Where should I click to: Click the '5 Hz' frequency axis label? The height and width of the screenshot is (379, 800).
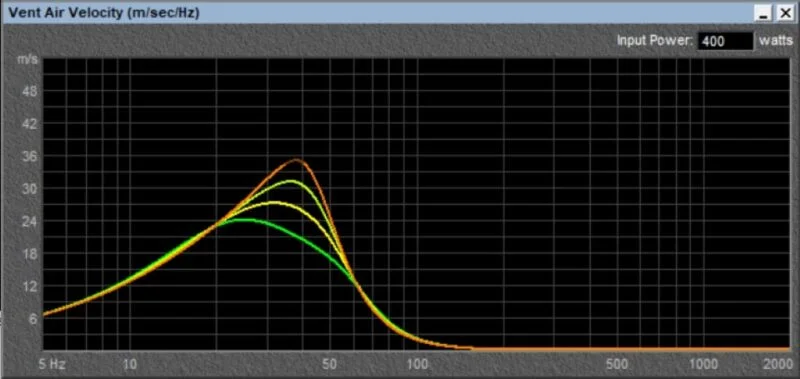tap(53, 364)
